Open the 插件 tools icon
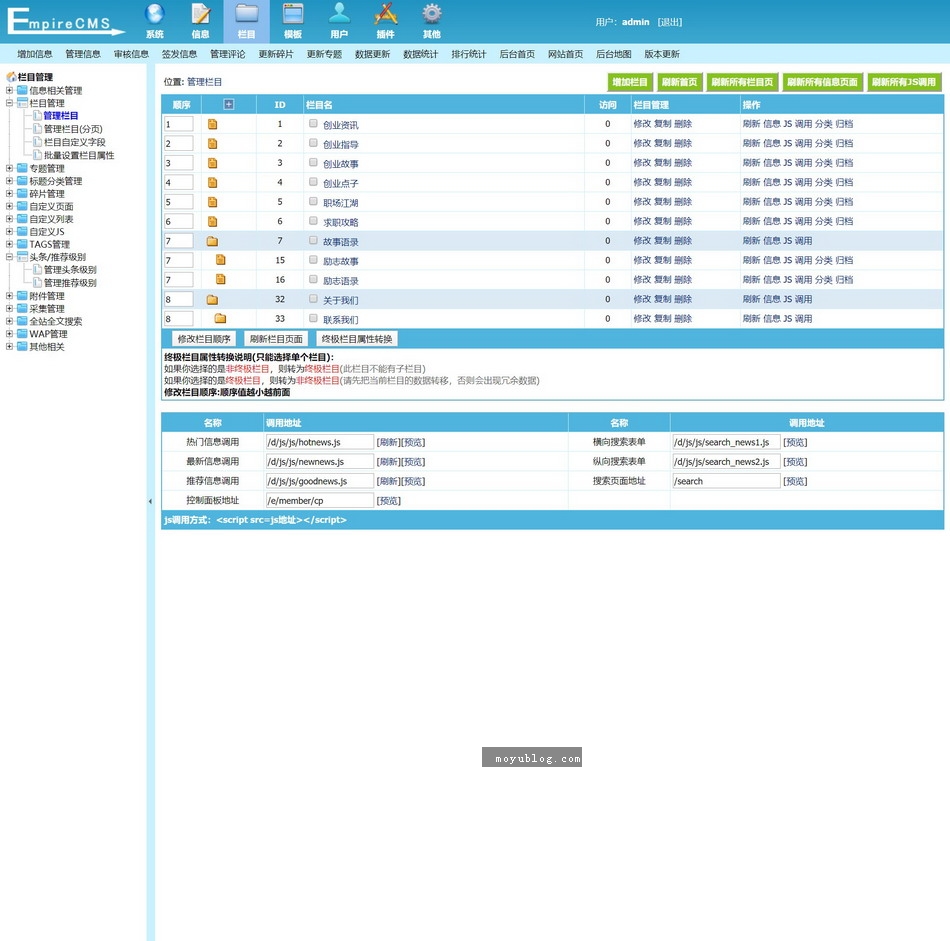This screenshot has width=950, height=941. tap(385, 14)
